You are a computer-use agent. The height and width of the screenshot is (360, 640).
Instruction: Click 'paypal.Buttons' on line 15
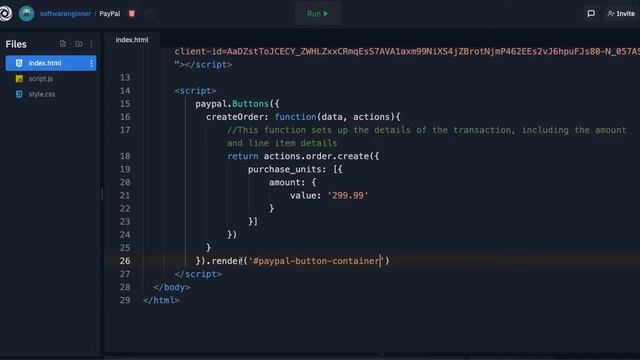coord(232,104)
